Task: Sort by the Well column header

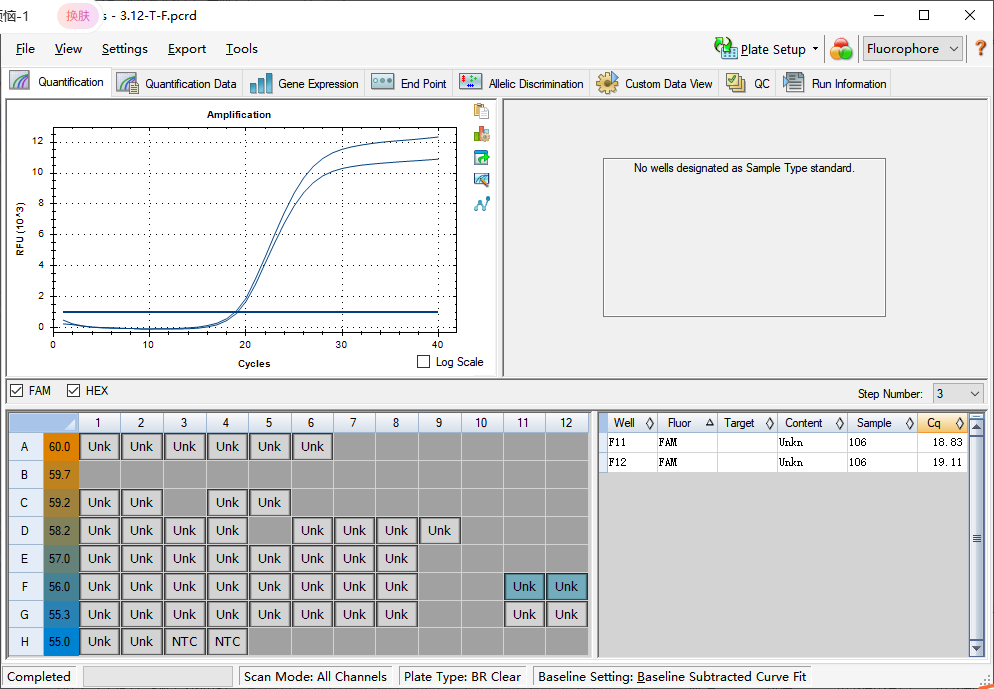Action: pyautogui.click(x=628, y=423)
